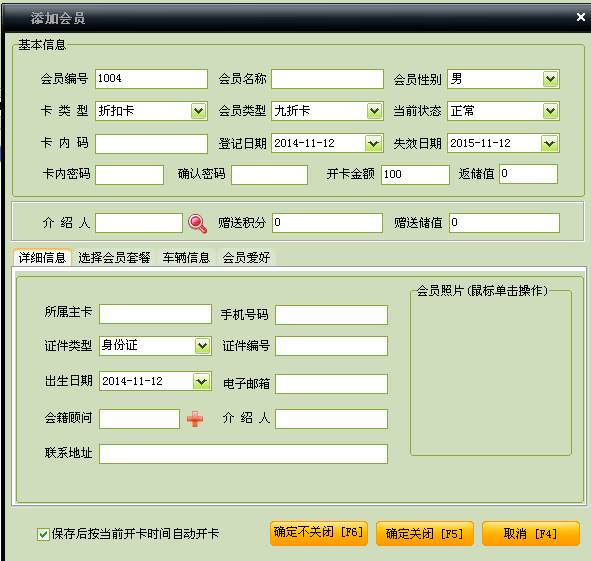Open the 登记日期 date picker arrow
This screenshot has height=561, width=591.
373,143
